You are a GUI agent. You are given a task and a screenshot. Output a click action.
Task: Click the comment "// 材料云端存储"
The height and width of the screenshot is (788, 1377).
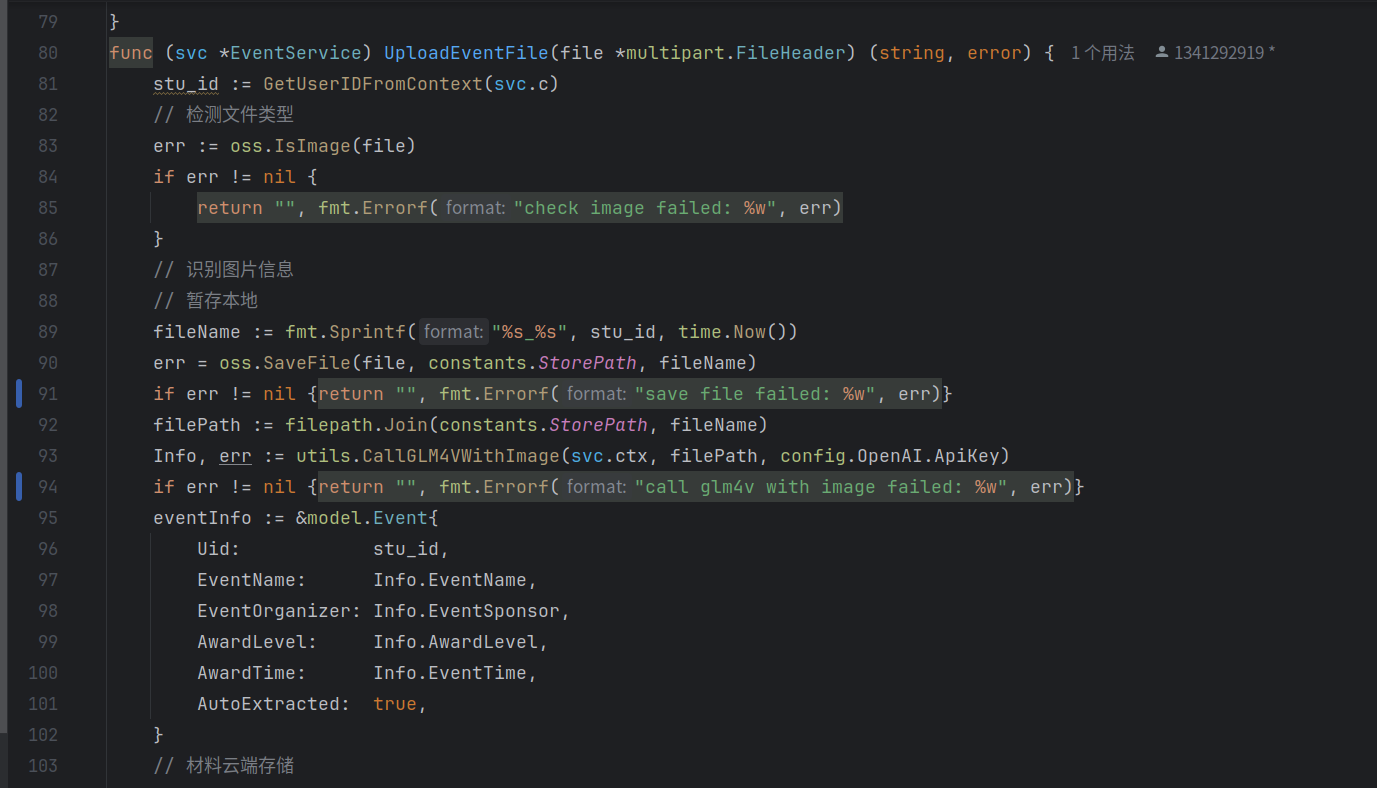click(224, 766)
